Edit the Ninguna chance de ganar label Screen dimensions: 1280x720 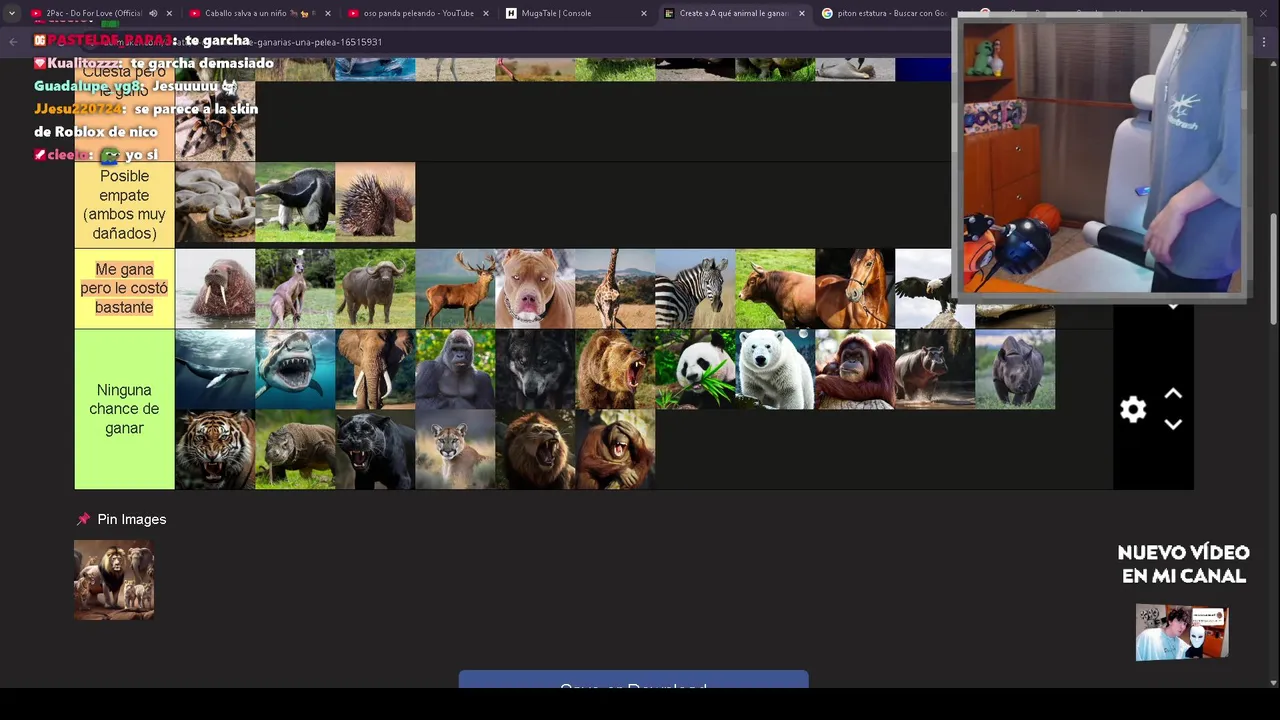point(124,409)
